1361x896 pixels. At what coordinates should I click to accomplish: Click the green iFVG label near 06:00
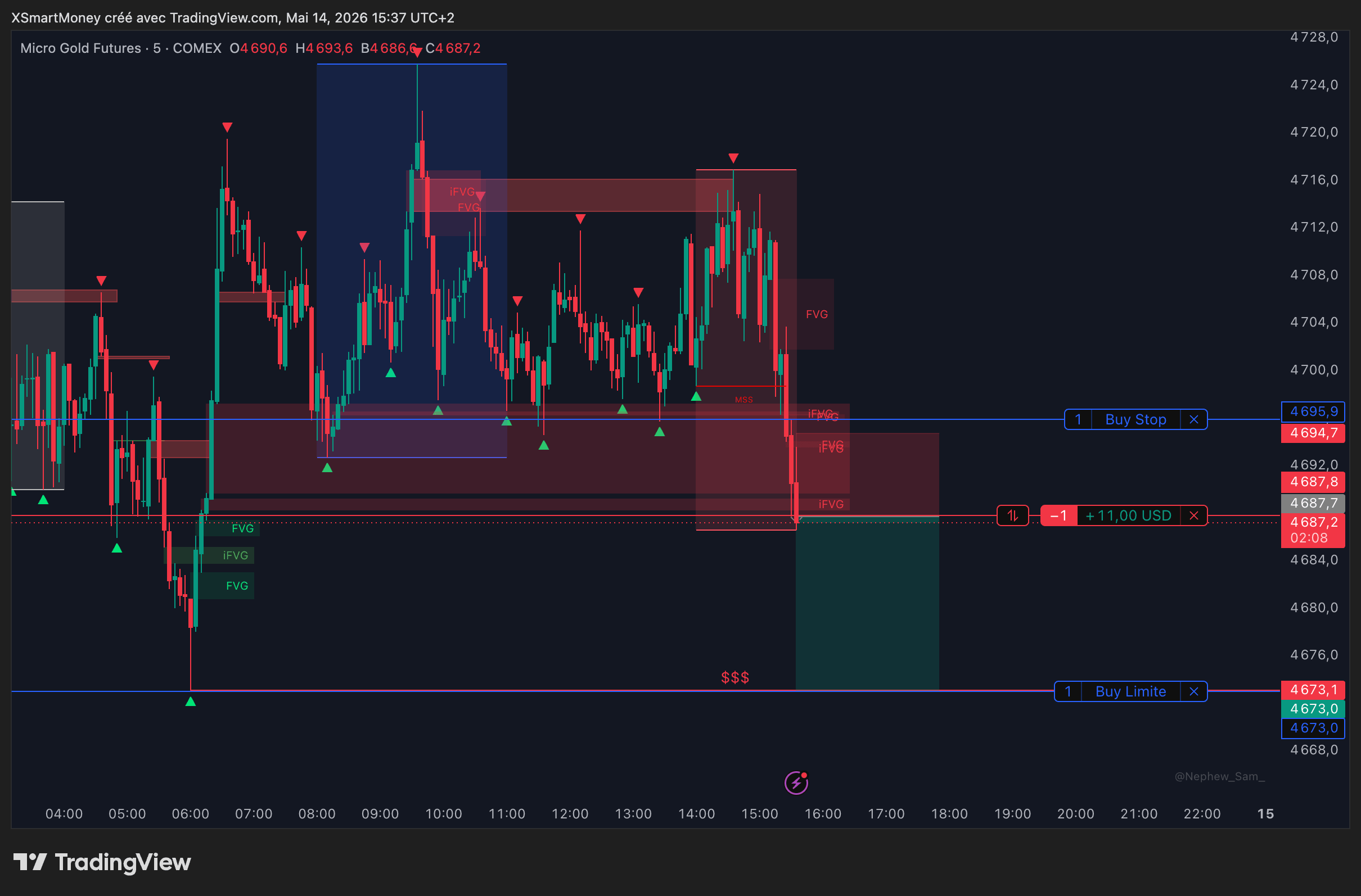236,555
